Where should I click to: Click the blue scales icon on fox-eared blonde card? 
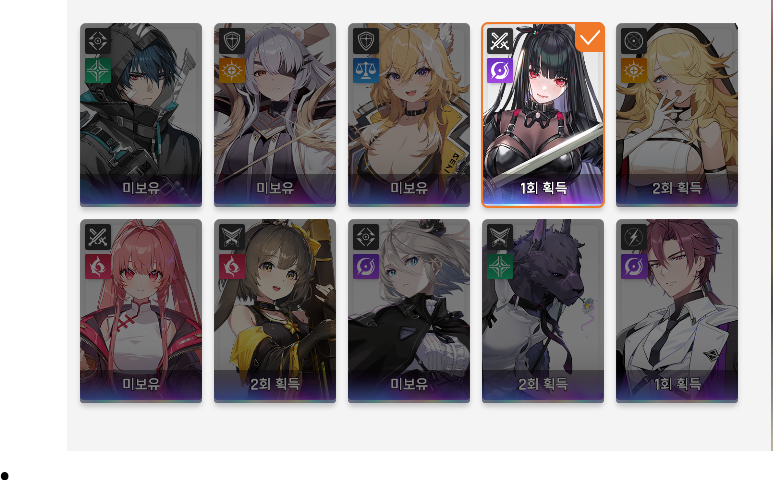[x=366, y=70]
